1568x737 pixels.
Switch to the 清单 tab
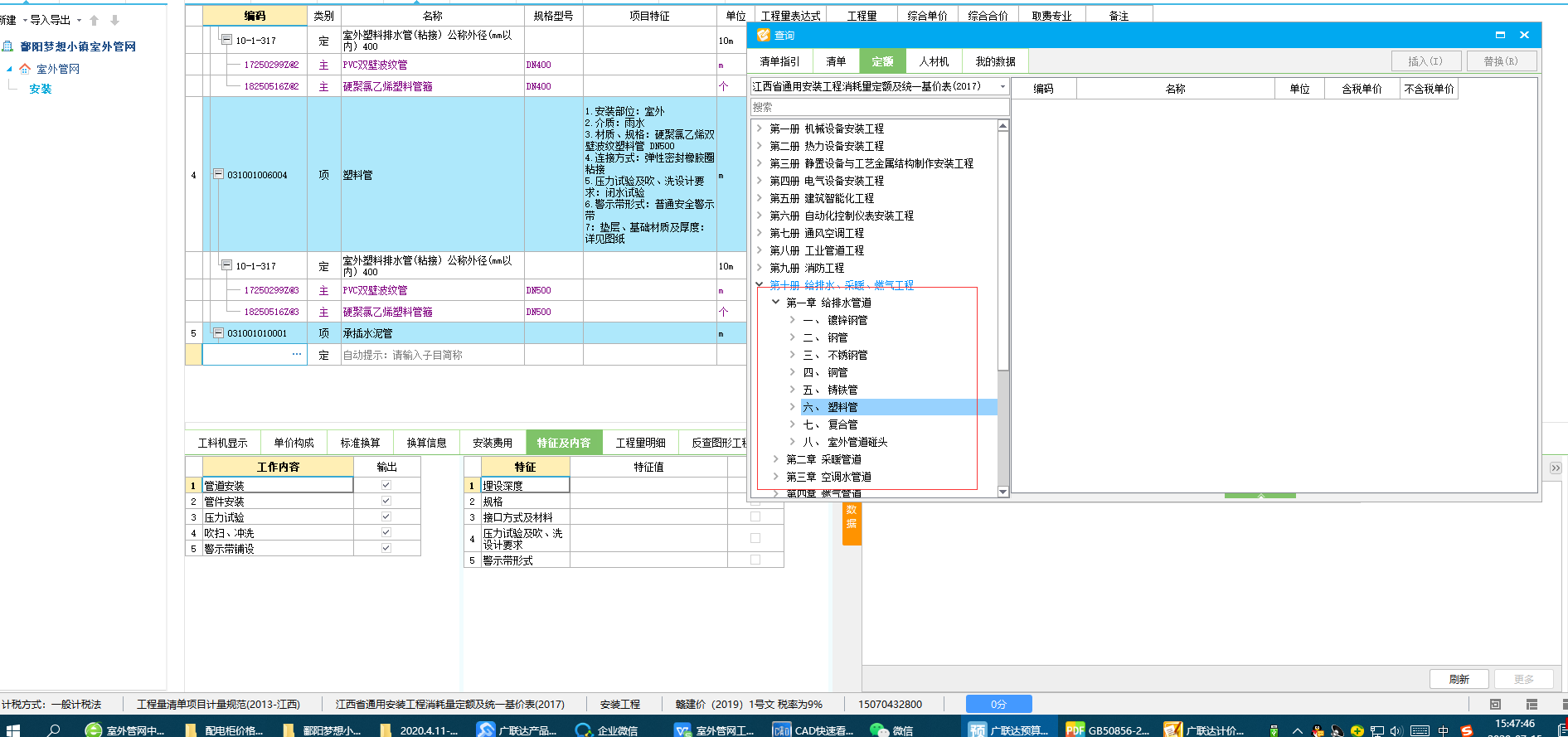tap(836, 61)
